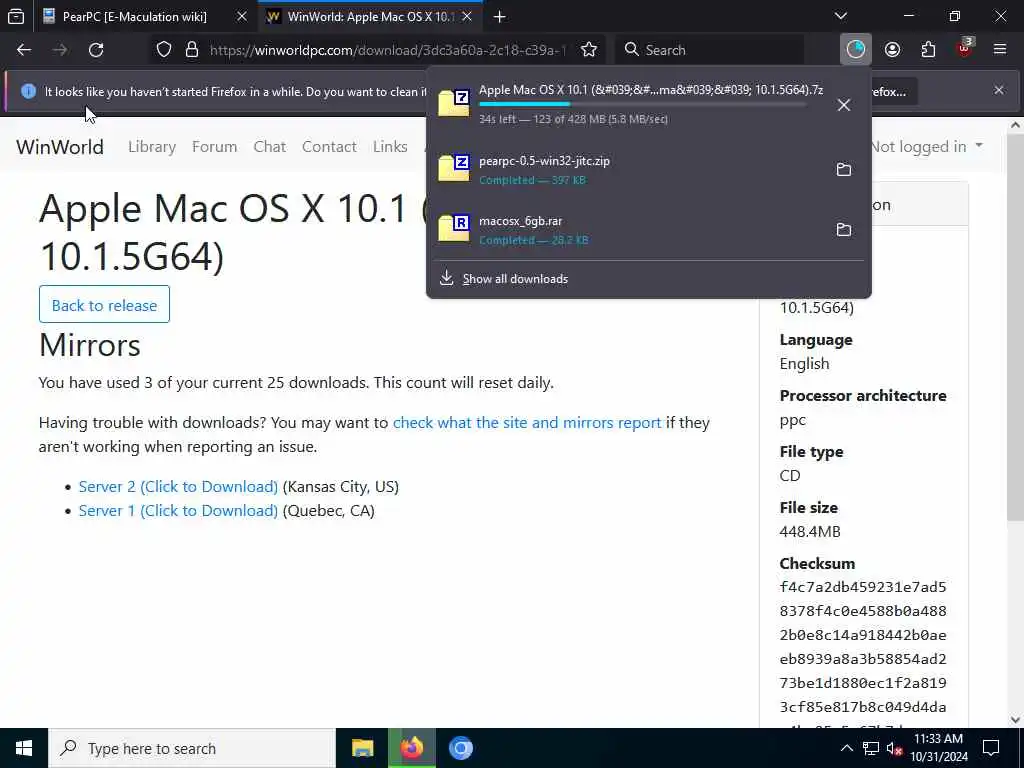Go back to the previous page
Viewport: 1024px width, 768px height.
24,50
